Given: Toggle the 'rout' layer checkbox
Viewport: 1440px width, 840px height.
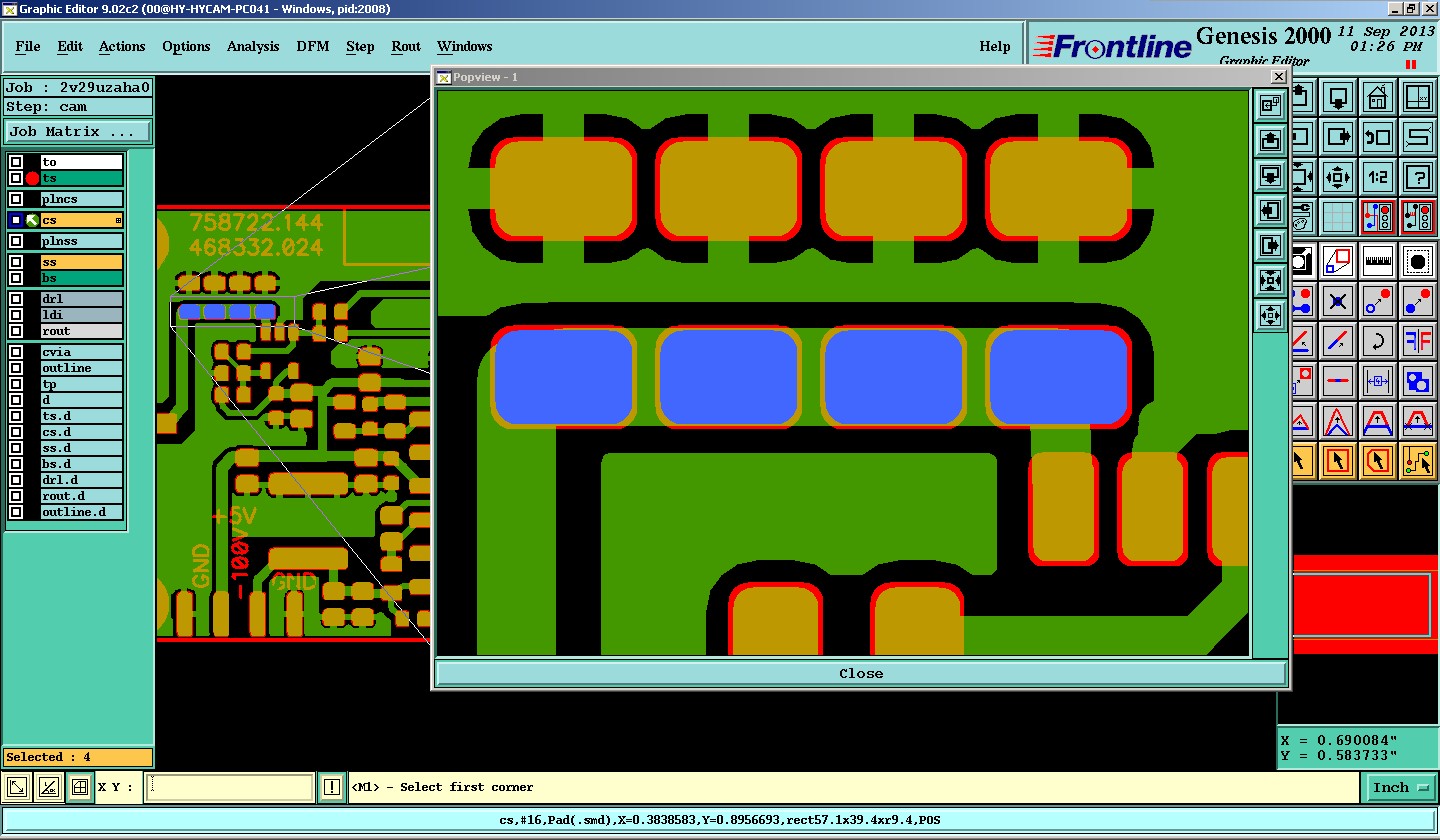Looking at the screenshot, I should [16, 331].
